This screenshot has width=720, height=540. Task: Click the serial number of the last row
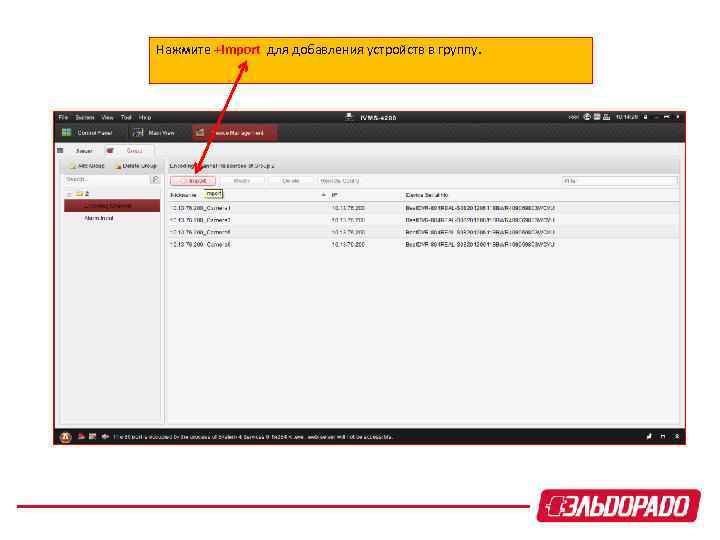480,245
